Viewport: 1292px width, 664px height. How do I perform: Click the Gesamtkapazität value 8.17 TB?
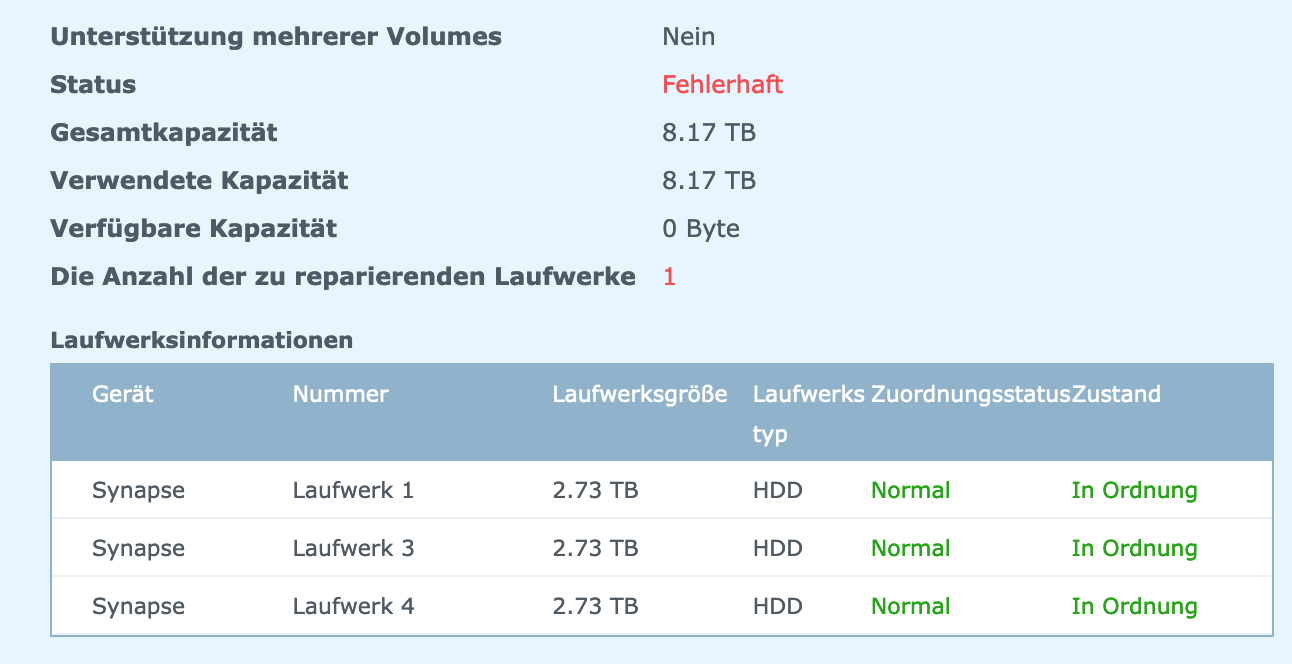708,133
